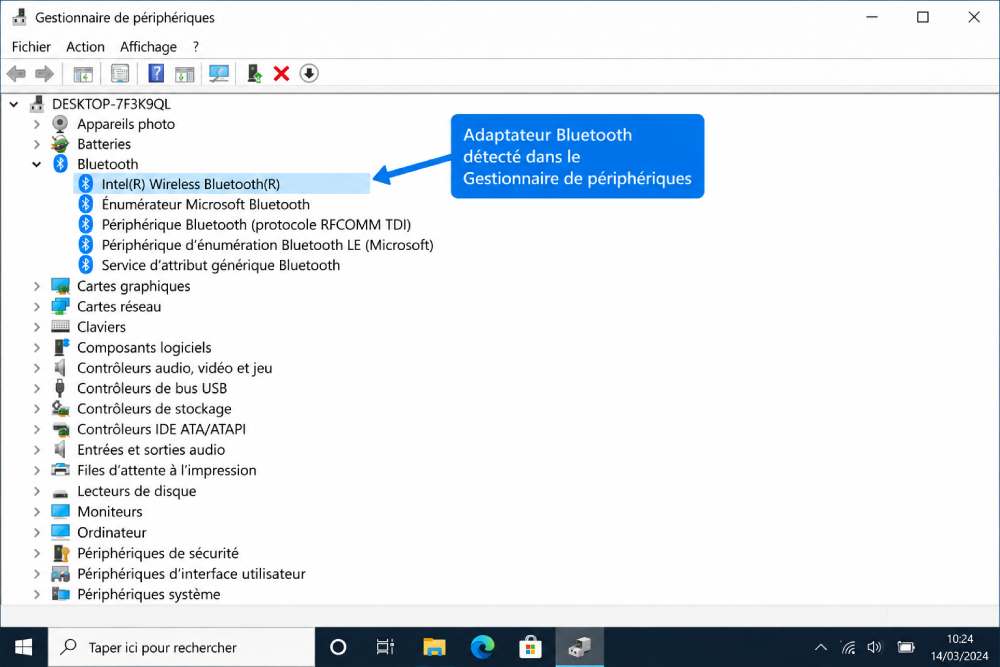Open the Fichier menu

click(x=31, y=47)
